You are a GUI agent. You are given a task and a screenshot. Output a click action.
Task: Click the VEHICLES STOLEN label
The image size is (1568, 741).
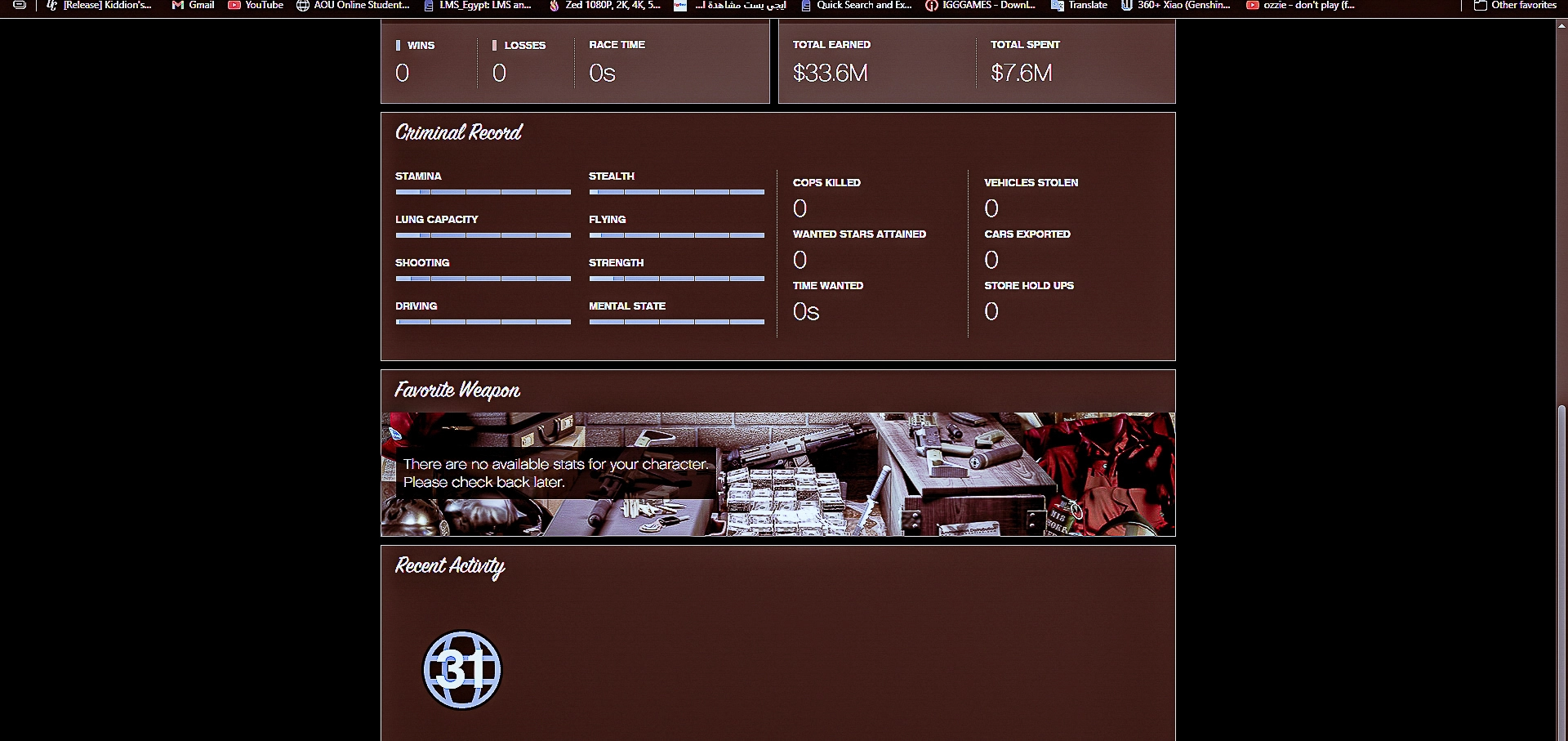(1031, 183)
